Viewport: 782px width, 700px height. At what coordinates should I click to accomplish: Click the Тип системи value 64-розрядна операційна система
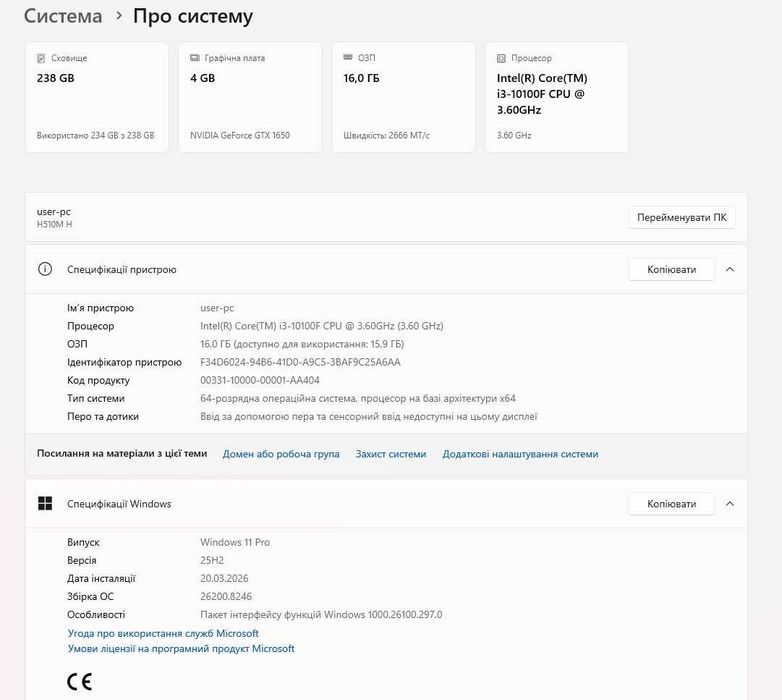(x=358, y=398)
